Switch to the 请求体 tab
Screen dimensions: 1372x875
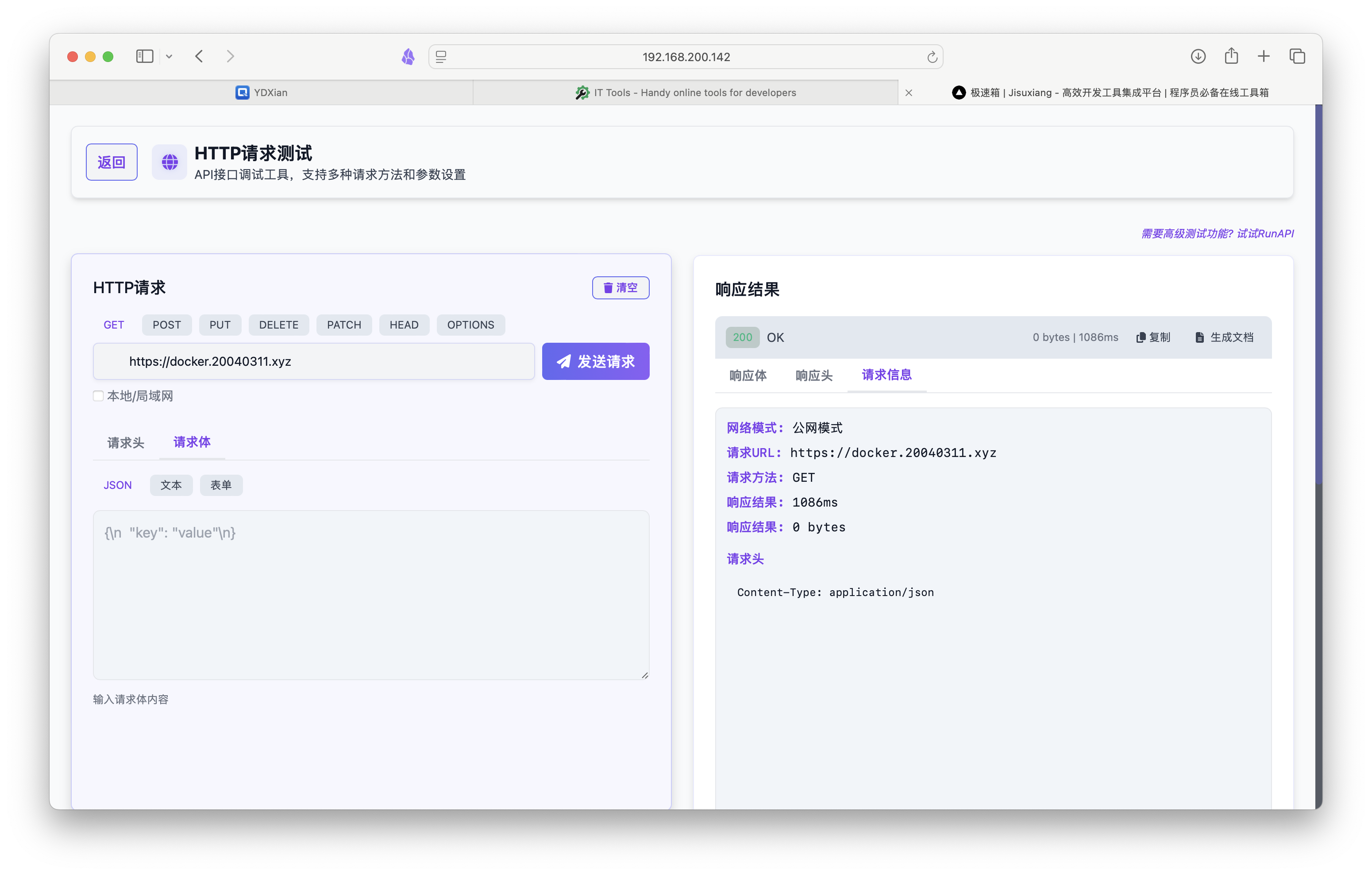point(192,442)
